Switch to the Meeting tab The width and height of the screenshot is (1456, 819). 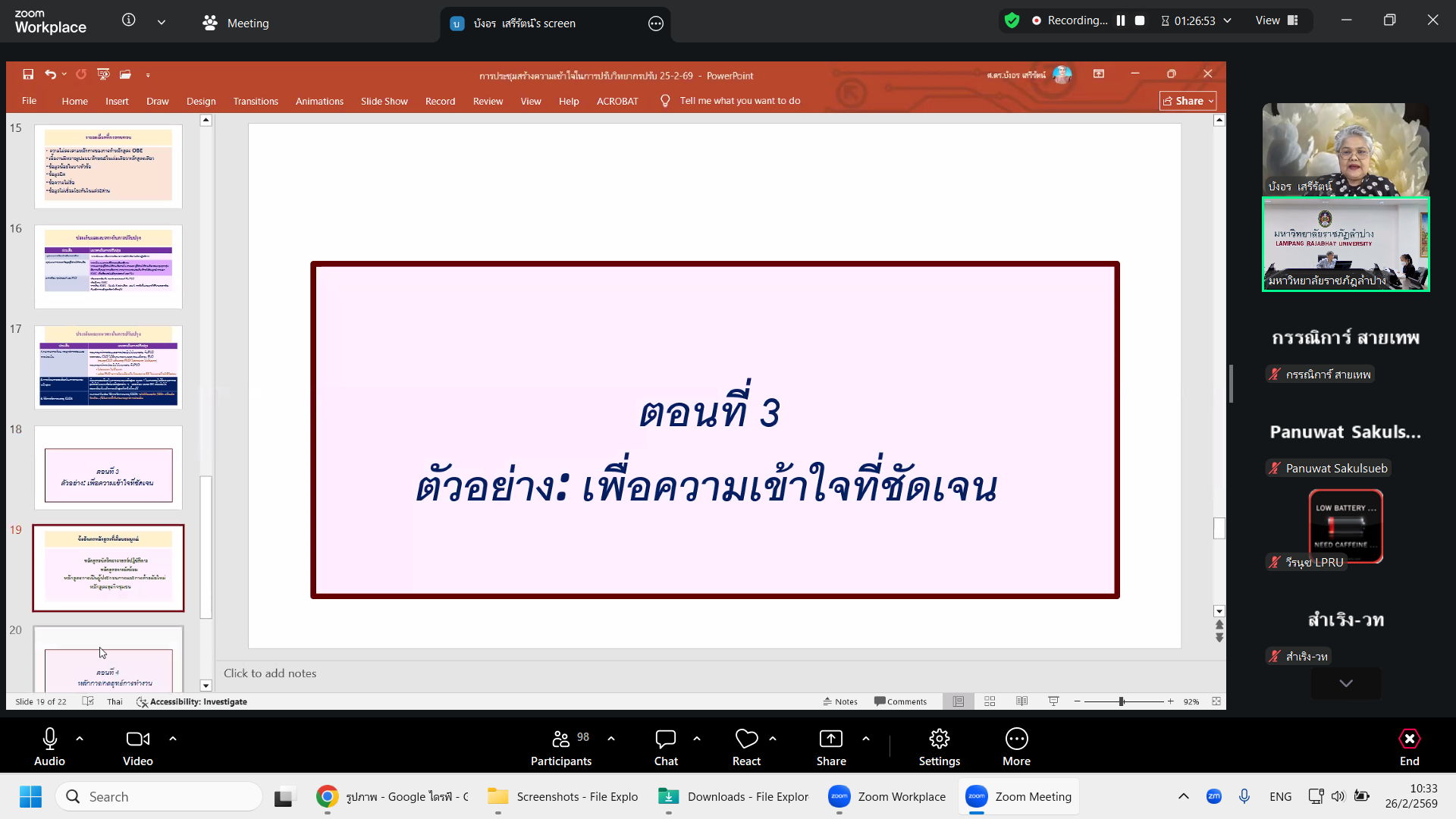pos(236,23)
